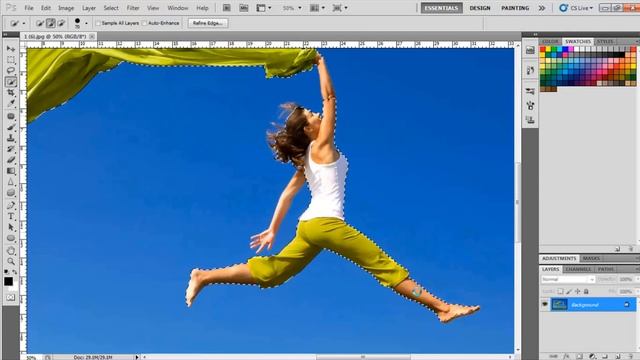Expand more workspaces chevron
The width and height of the screenshot is (640, 360).
(x=542, y=8)
